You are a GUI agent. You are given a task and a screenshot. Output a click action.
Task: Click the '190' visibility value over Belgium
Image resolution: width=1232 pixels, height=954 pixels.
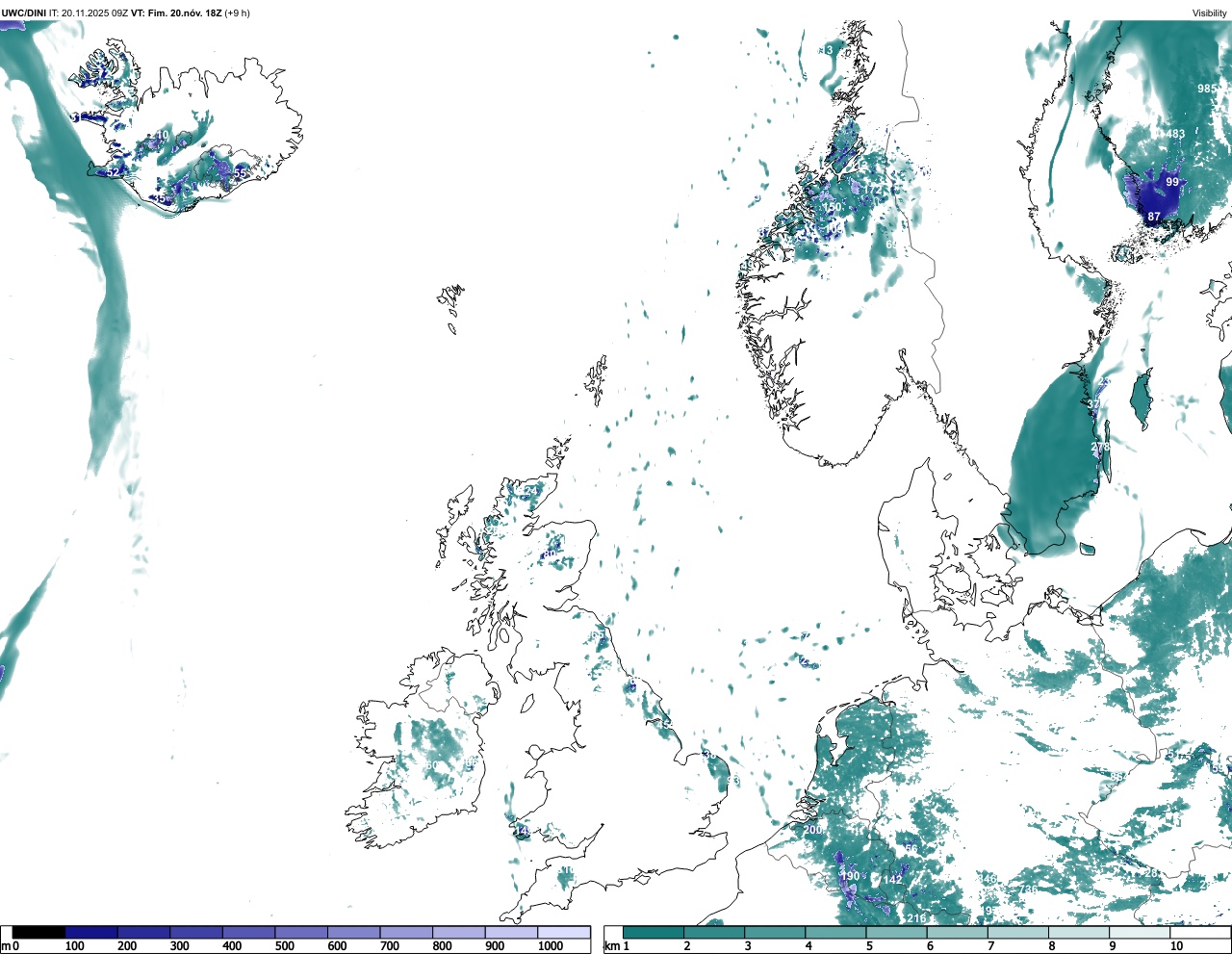(850, 876)
